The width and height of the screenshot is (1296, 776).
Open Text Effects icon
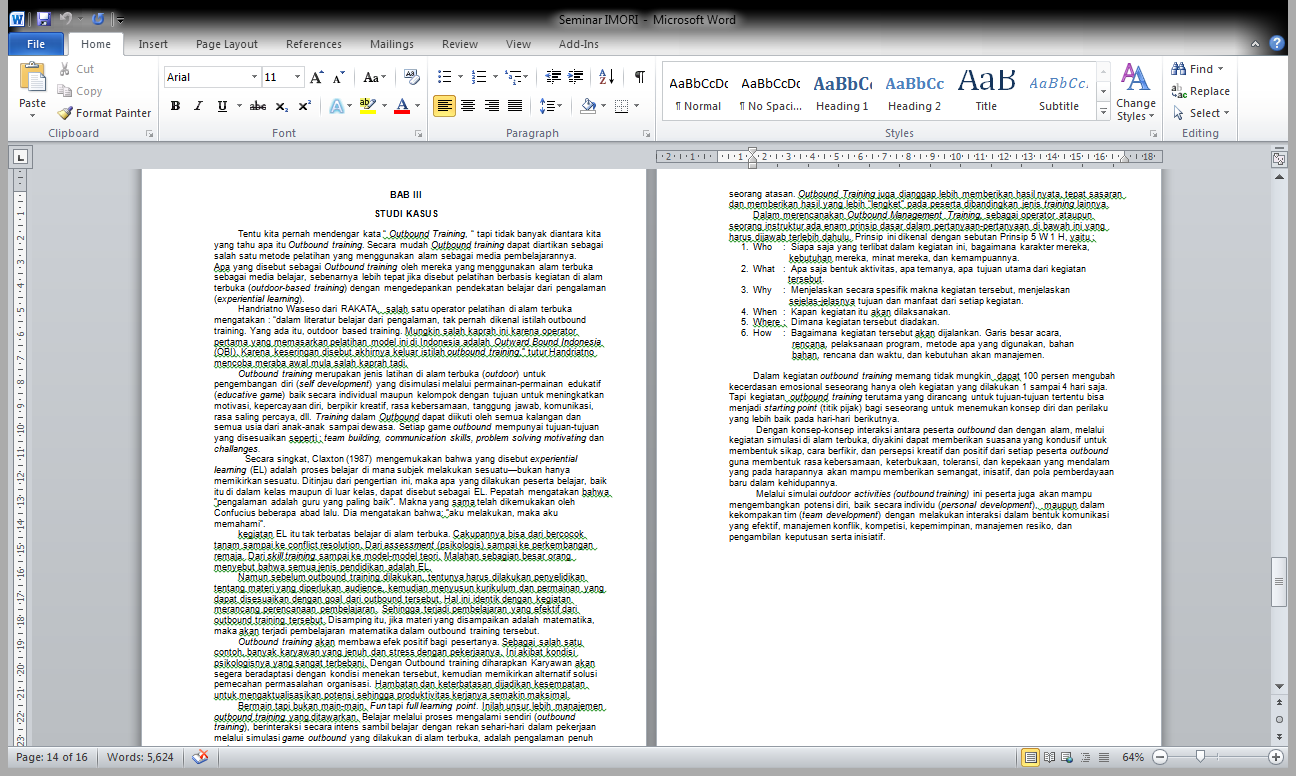pyautogui.click(x=335, y=106)
